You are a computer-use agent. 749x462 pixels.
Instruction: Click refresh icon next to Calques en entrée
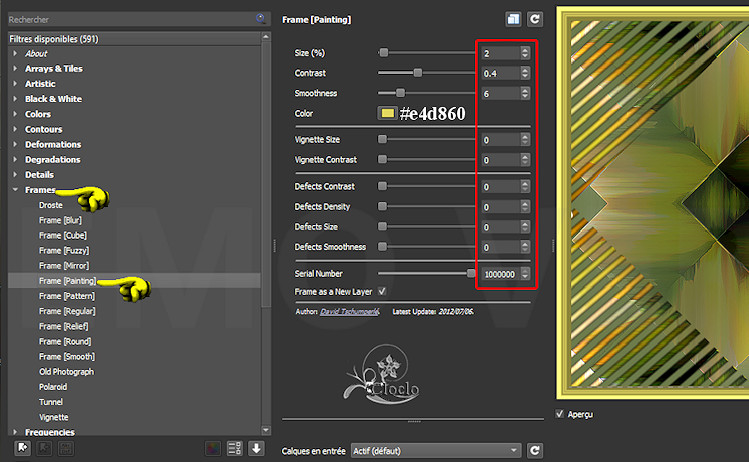coord(535,451)
